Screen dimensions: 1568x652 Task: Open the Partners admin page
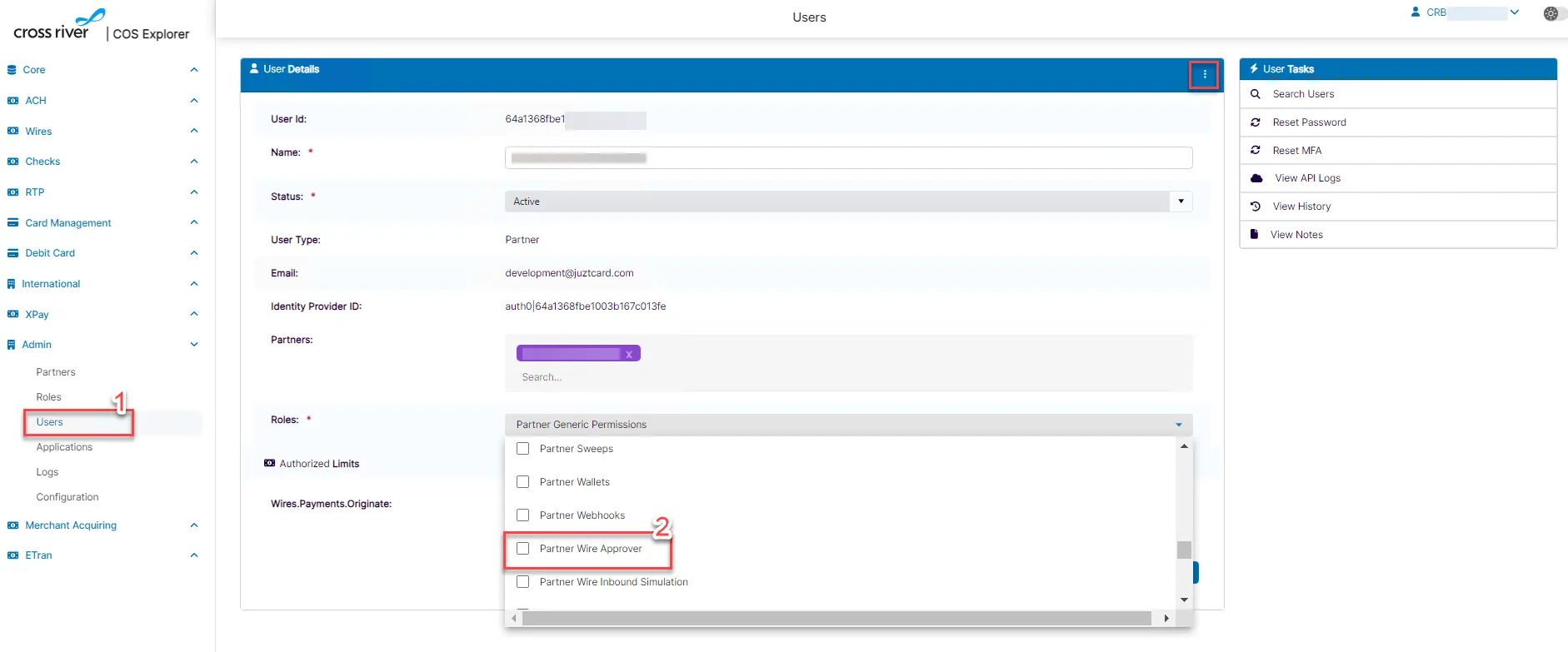point(56,372)
